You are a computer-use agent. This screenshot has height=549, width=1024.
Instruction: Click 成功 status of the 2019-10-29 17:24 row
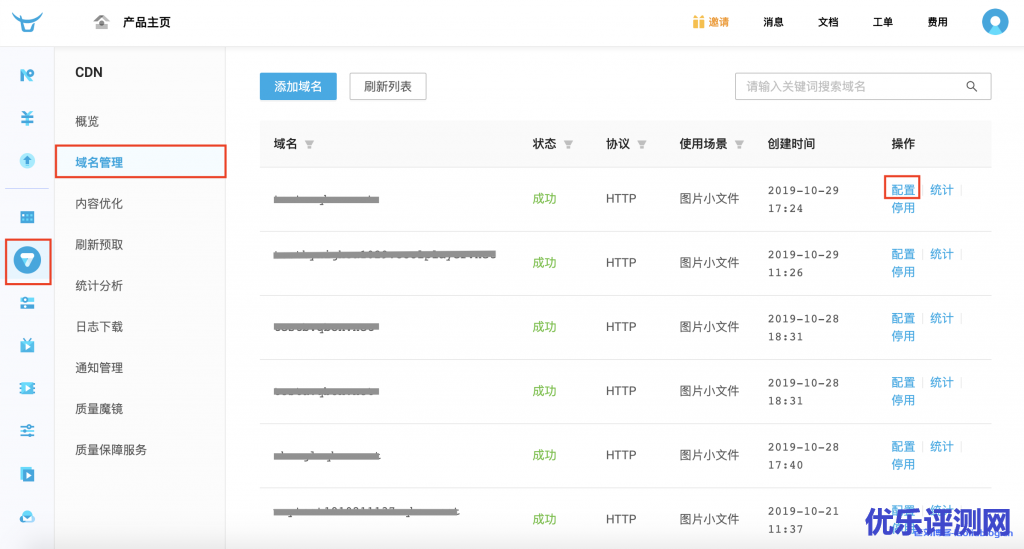tap(544, 198)
